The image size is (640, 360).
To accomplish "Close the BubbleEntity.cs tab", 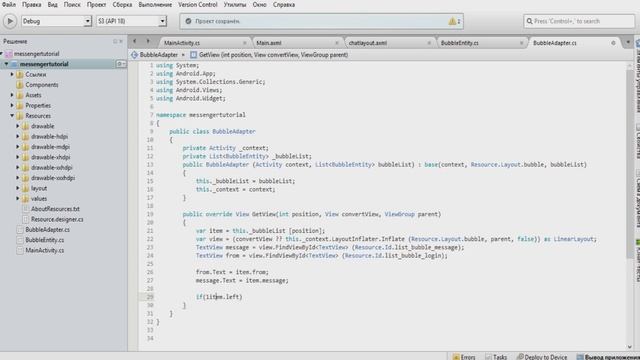I will pos(521,43).
